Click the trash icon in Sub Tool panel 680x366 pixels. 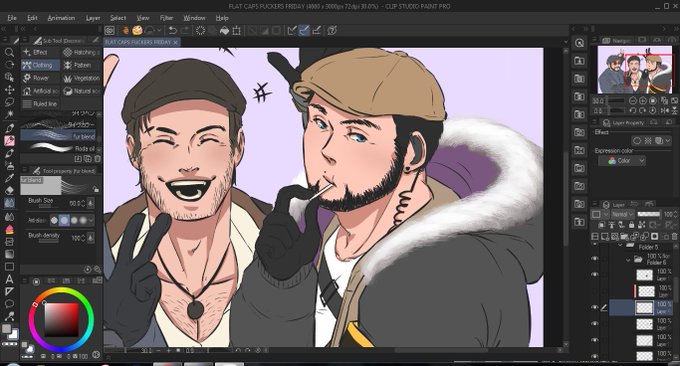(x=98, y=159)
